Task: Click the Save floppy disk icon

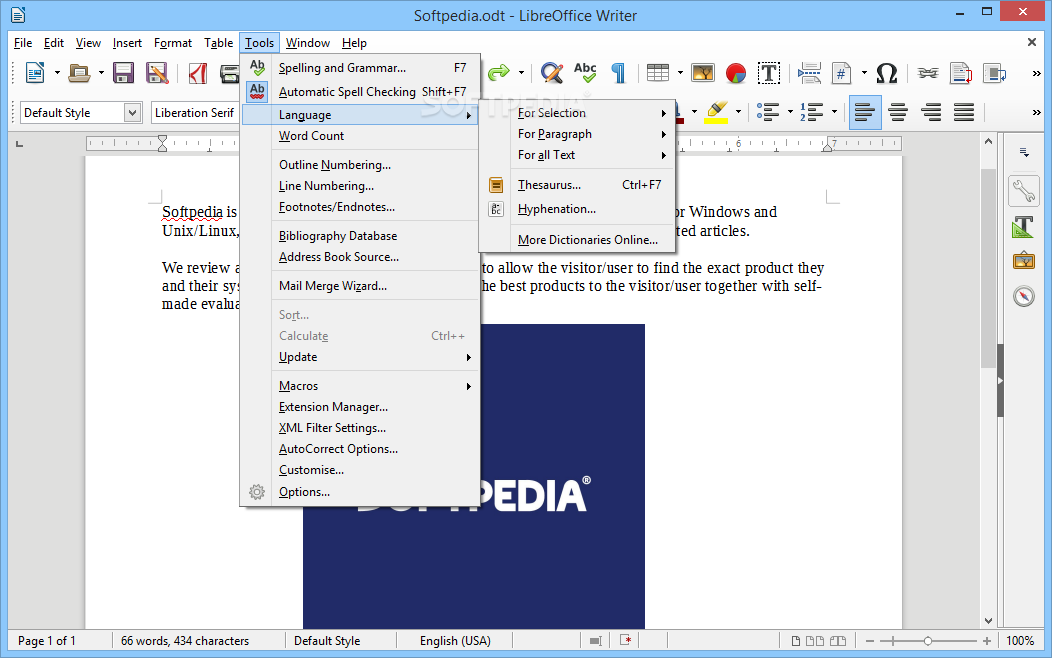Action: 123,72
